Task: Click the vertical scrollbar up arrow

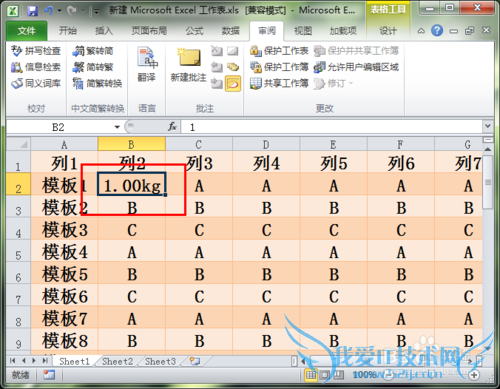Action: [488, 149]
